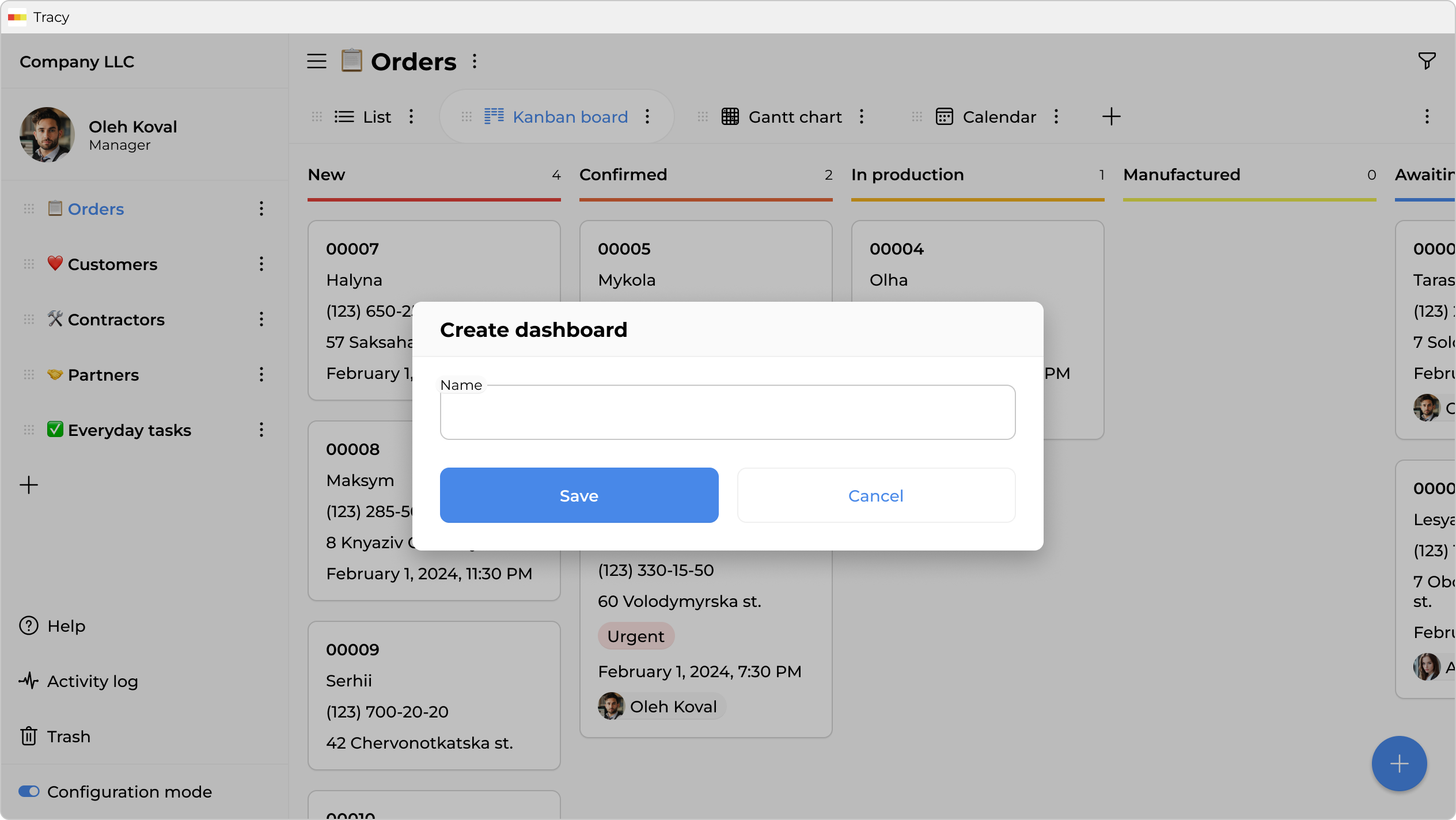The height and width of the screenshot is (820, 1456).
Task: Click the plus icon to add view
Action: pyautogui.click(x=1111, y=117)
